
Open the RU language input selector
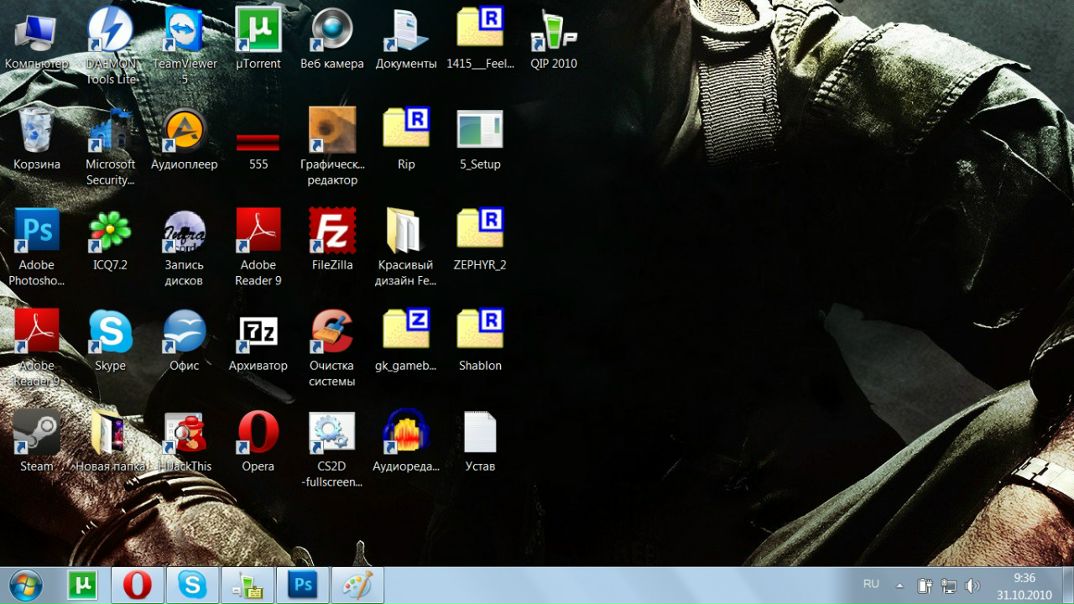pyautogui.click(x=871, y=584)
